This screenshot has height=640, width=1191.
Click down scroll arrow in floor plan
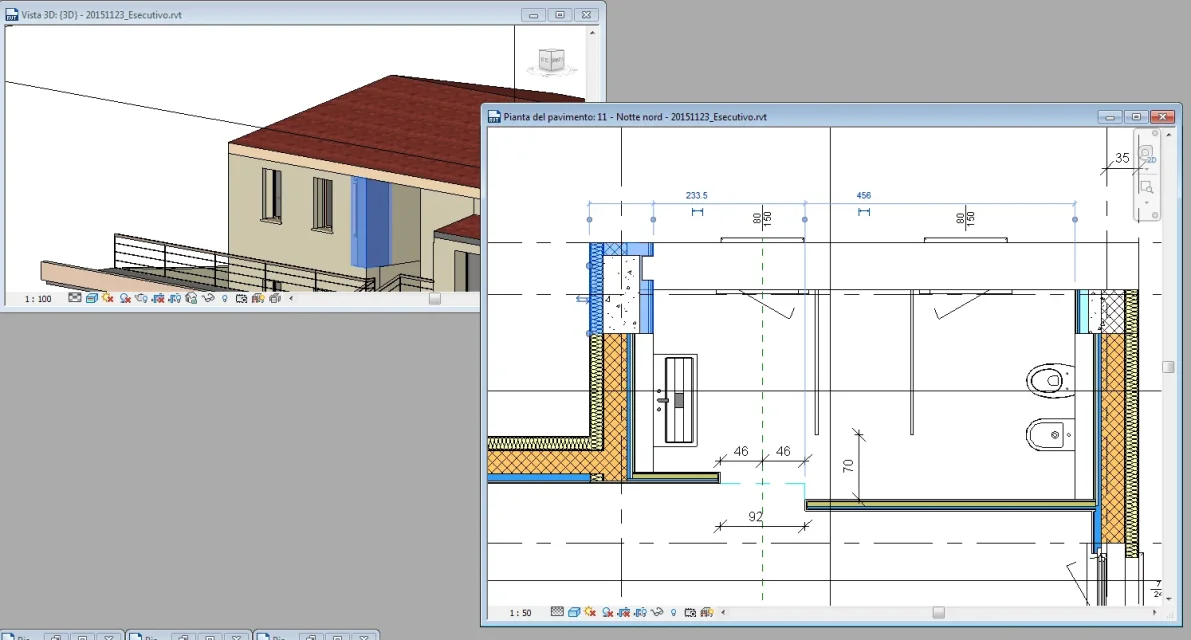(x=1168, y=599)
